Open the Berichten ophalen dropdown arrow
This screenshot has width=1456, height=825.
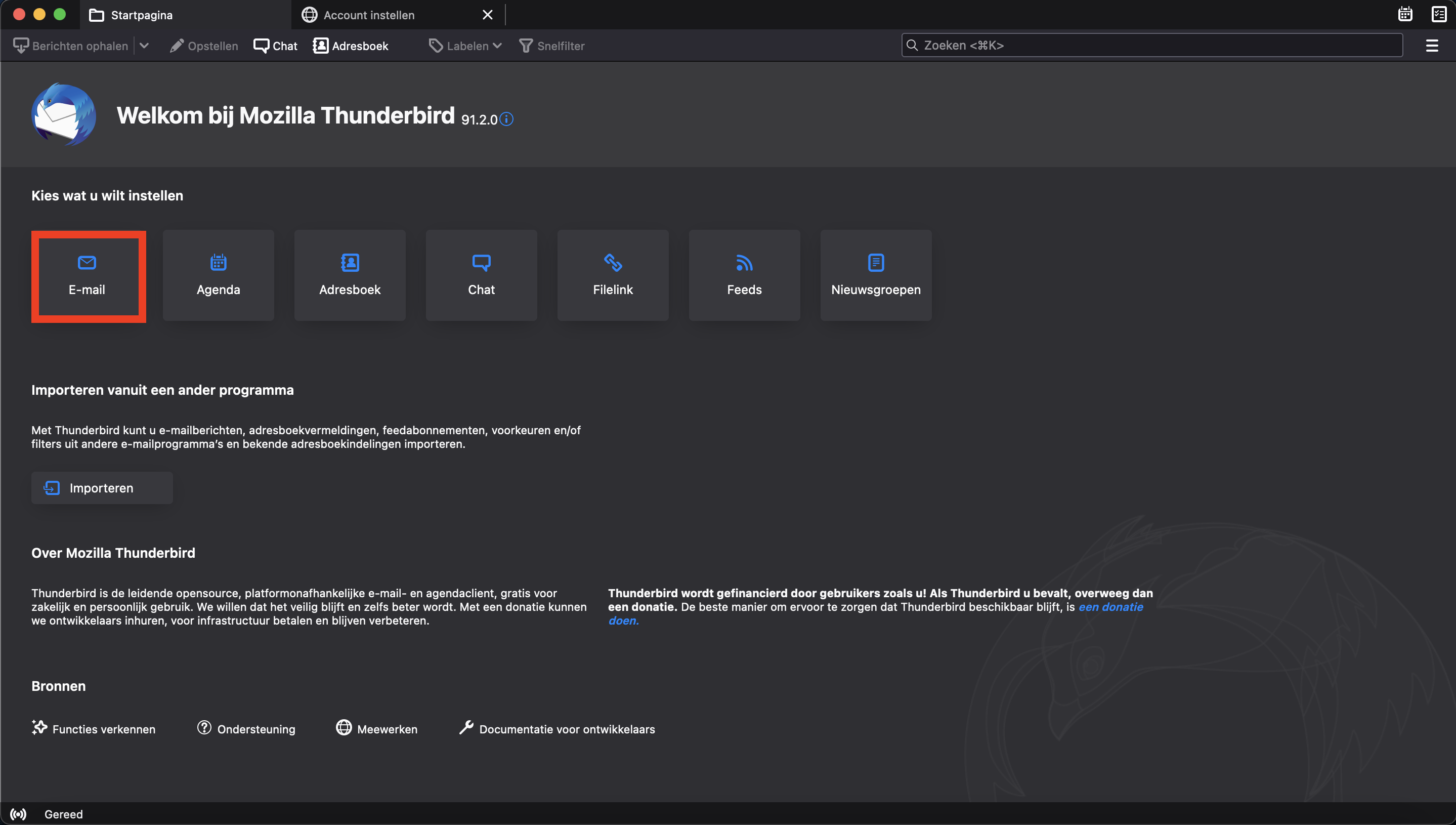[144, 46]
